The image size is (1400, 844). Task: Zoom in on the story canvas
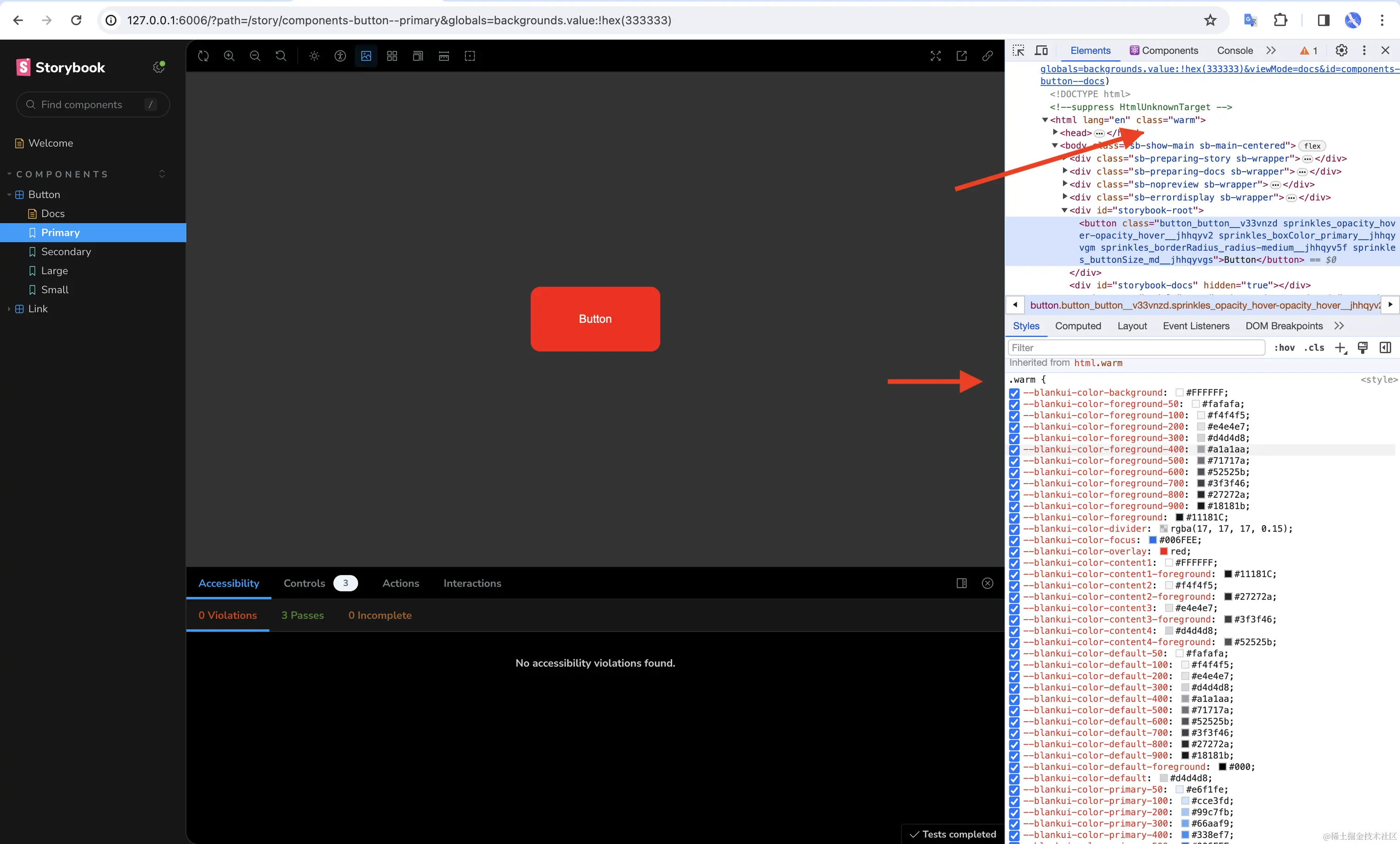229,56
